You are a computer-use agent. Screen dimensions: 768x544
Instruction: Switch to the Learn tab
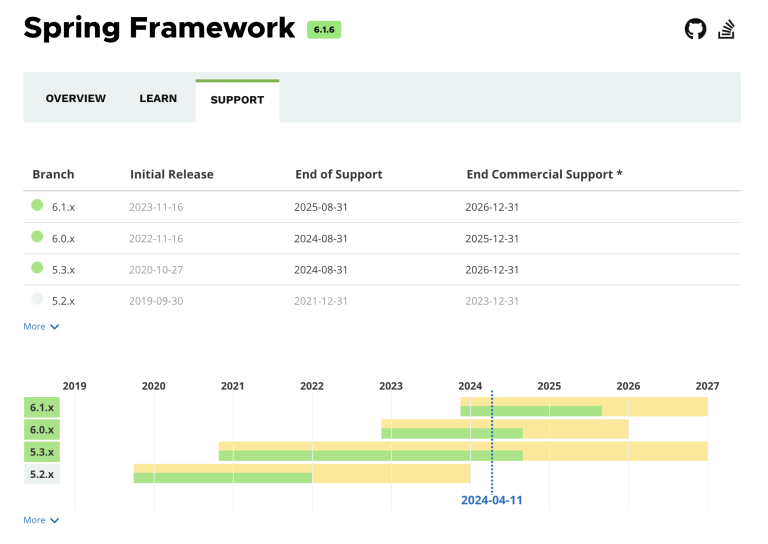point(158,98)
